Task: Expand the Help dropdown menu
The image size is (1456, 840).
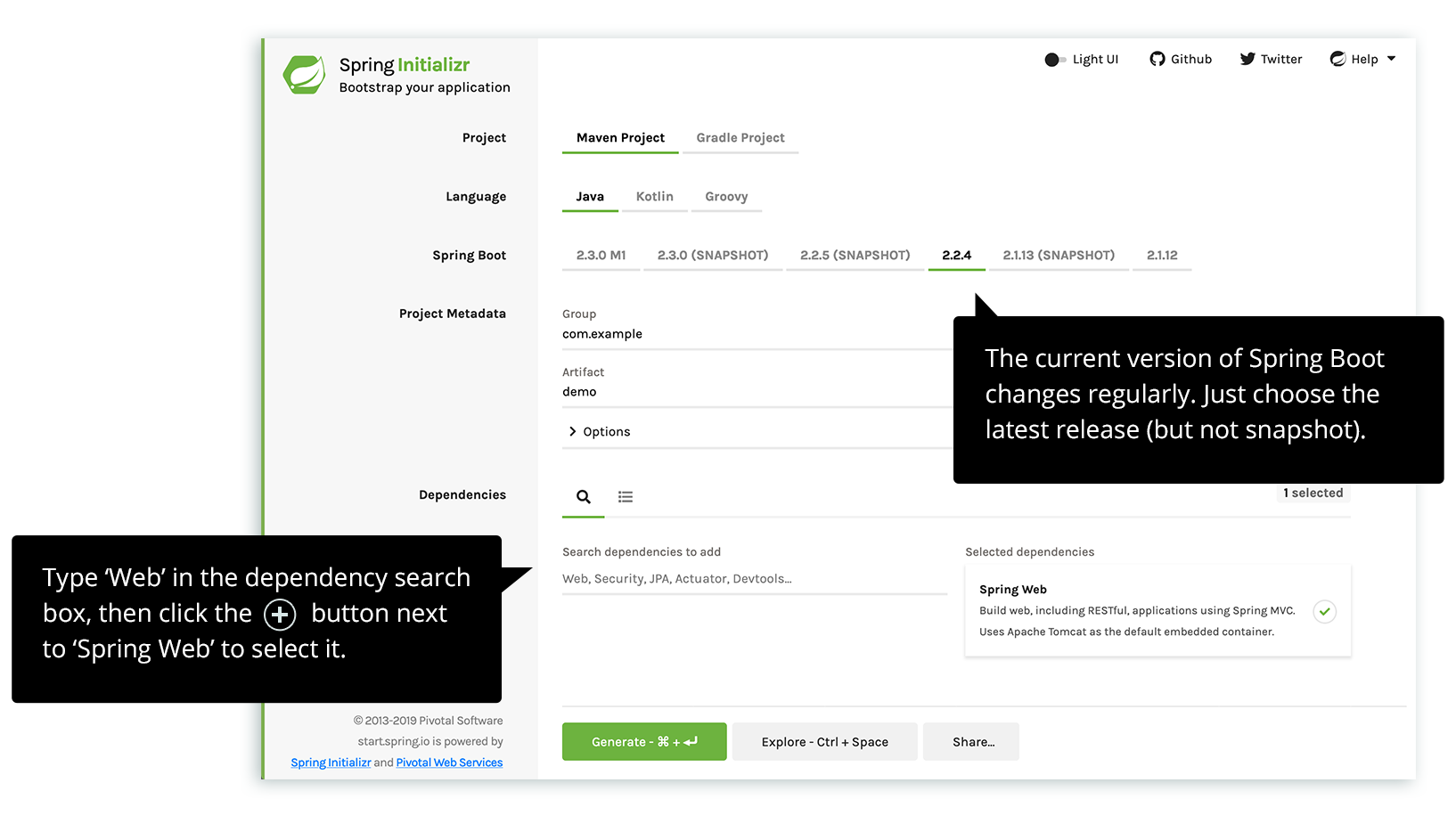Action: coord(1362,59)
